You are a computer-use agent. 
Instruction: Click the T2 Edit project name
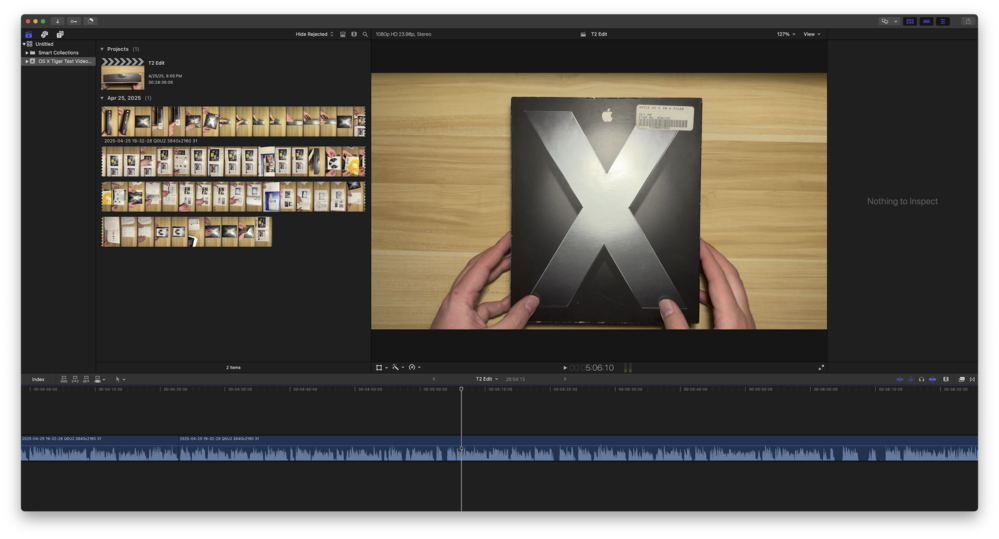pos(156,63)
